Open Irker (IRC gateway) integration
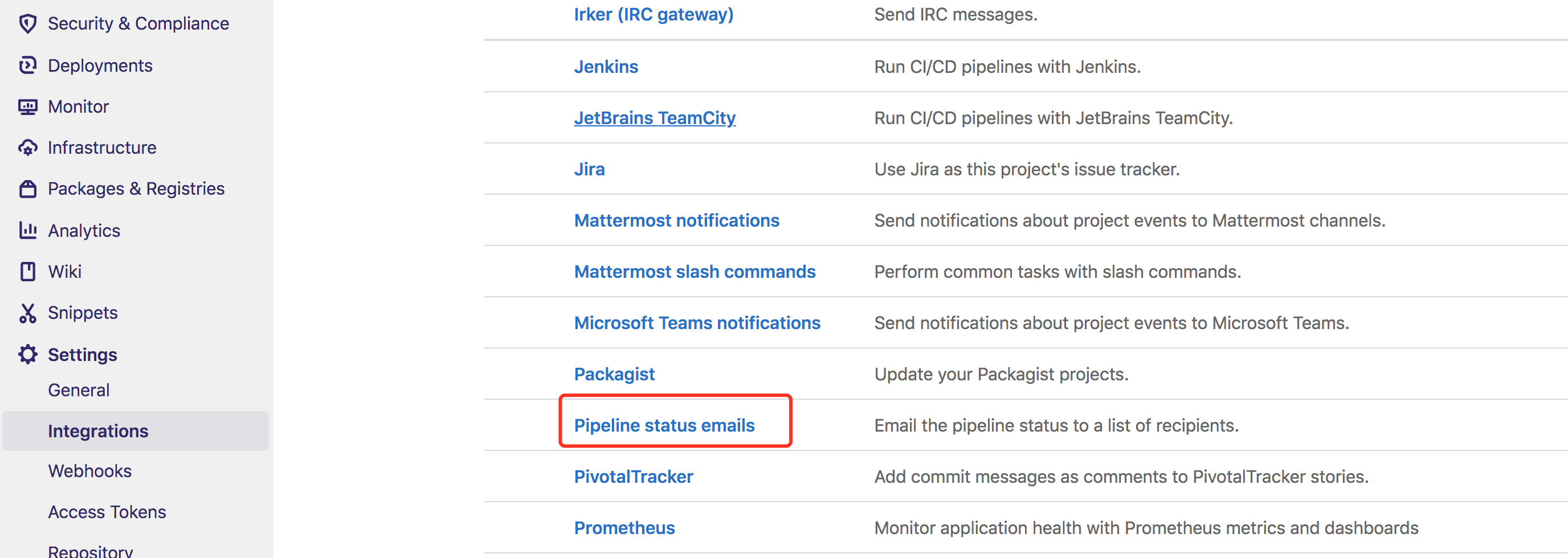Screen dimensions: 1568x558 (x=653, y=14)
